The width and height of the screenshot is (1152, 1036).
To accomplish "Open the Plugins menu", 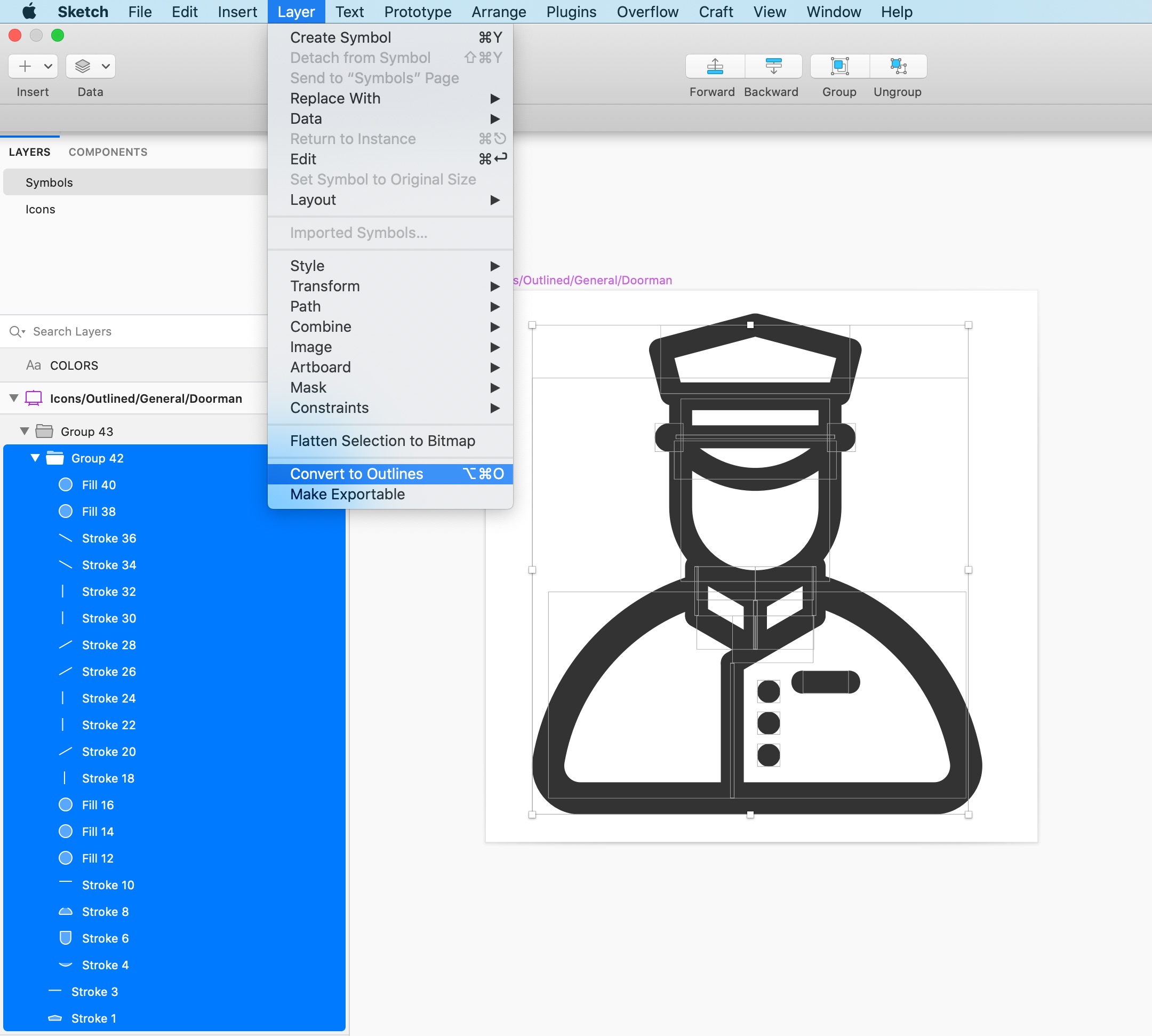I will click(x=571, y=11).
